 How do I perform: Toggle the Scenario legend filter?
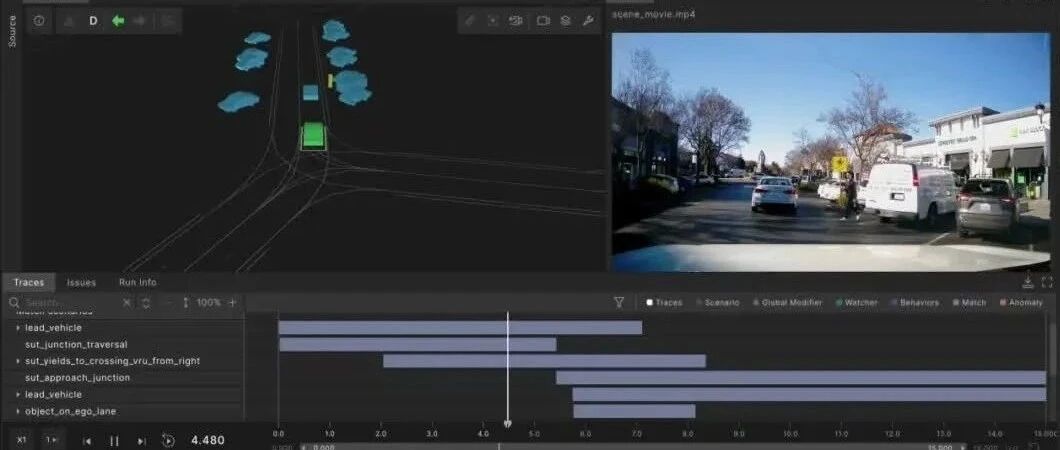[718, 303]
